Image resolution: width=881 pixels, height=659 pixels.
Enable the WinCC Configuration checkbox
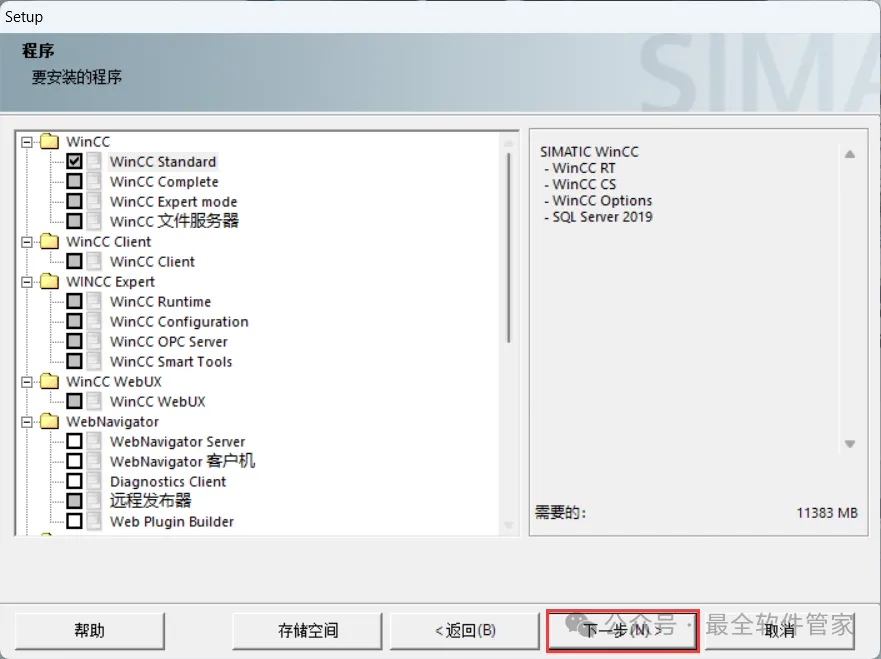74,321
